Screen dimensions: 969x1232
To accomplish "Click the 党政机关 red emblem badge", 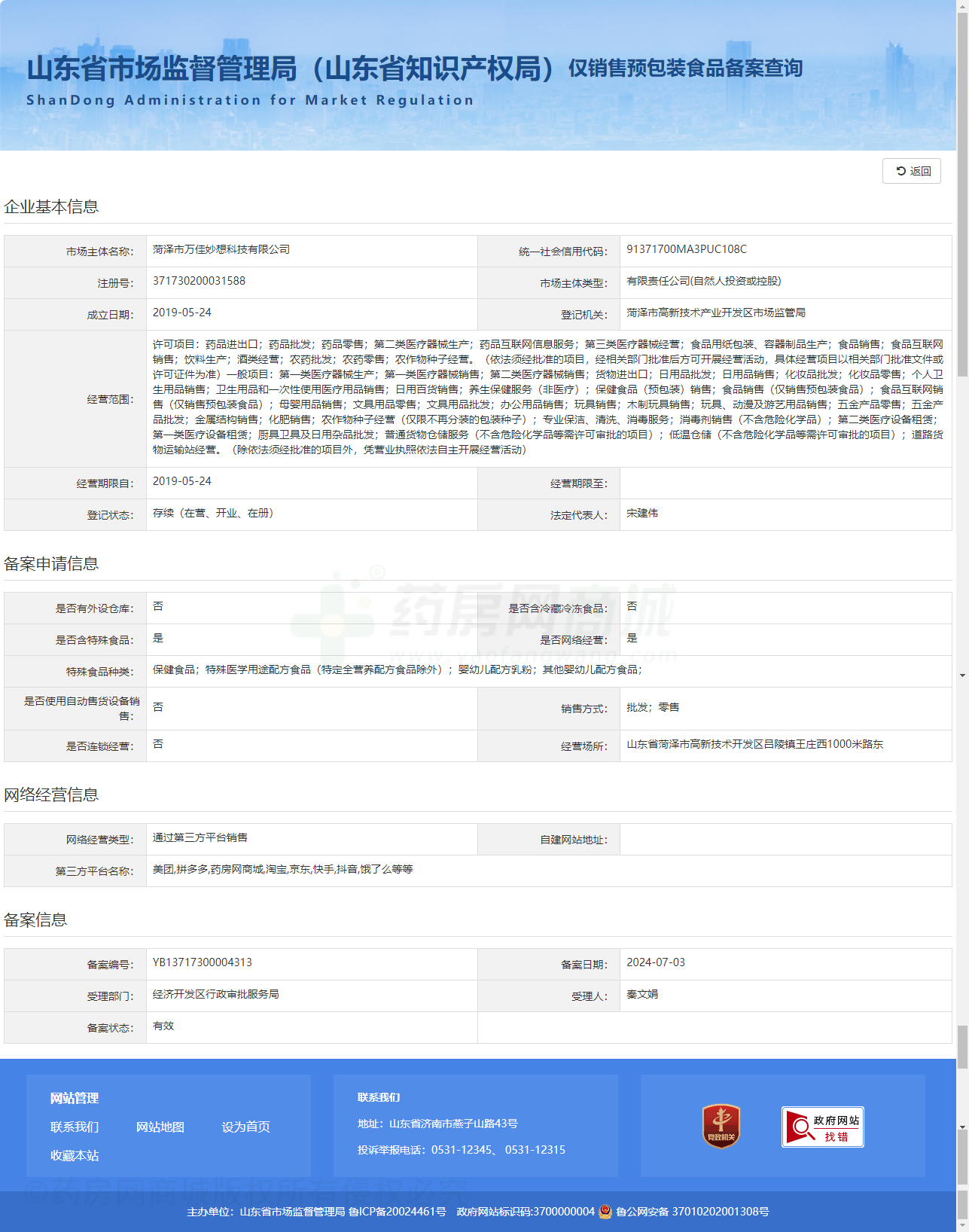I will [721, 1126].
